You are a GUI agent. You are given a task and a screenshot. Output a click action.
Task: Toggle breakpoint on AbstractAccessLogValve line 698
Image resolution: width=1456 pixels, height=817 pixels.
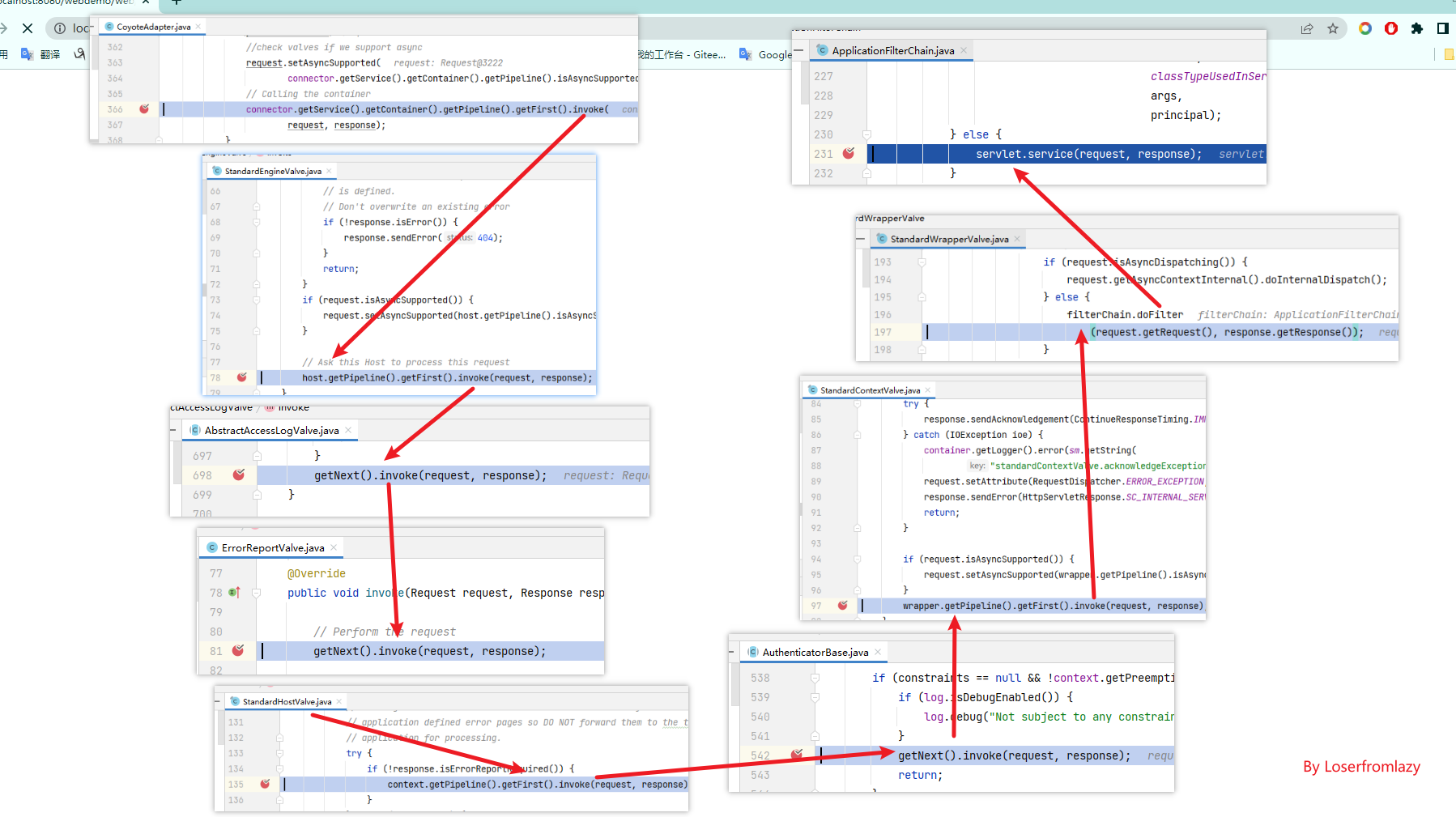[238, 474]
